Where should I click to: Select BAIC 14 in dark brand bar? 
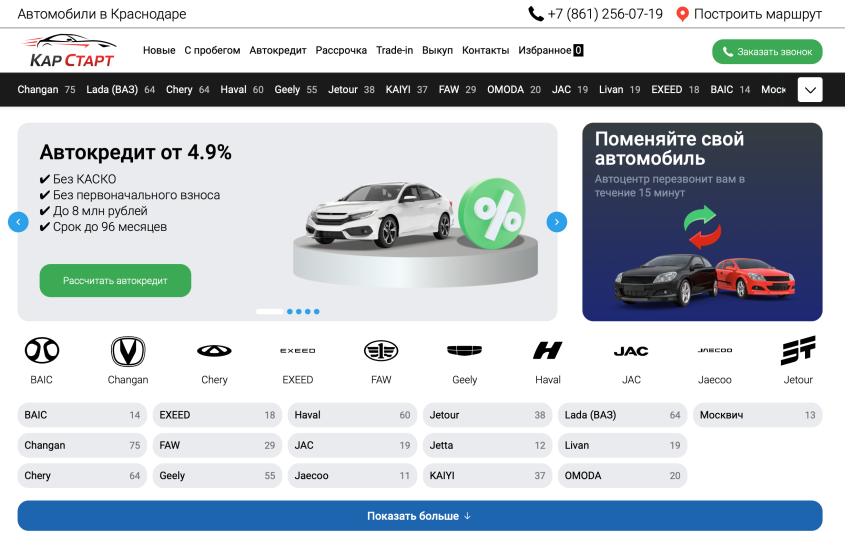[x=730, y=89]
